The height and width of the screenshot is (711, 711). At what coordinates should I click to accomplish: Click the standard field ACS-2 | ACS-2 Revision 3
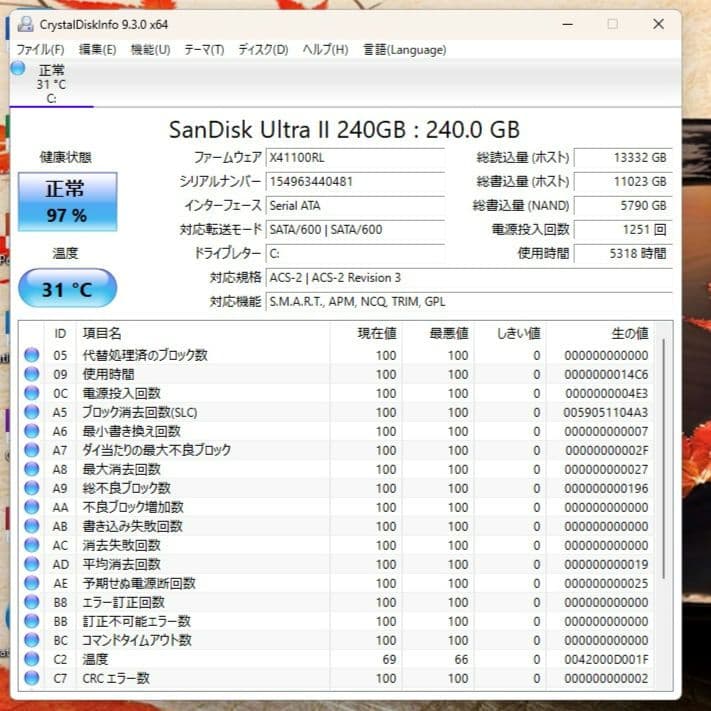coord(469,278)
